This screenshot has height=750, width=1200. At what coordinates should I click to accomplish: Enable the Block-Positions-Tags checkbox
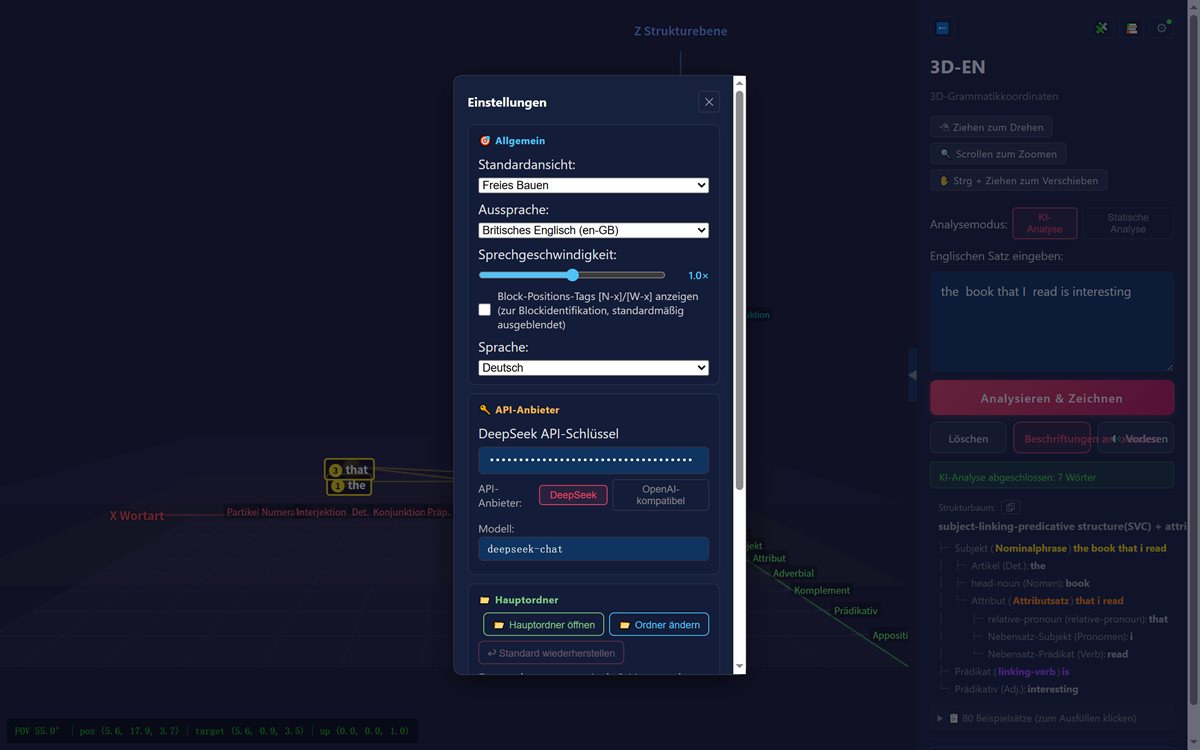[x=485, y=310]
